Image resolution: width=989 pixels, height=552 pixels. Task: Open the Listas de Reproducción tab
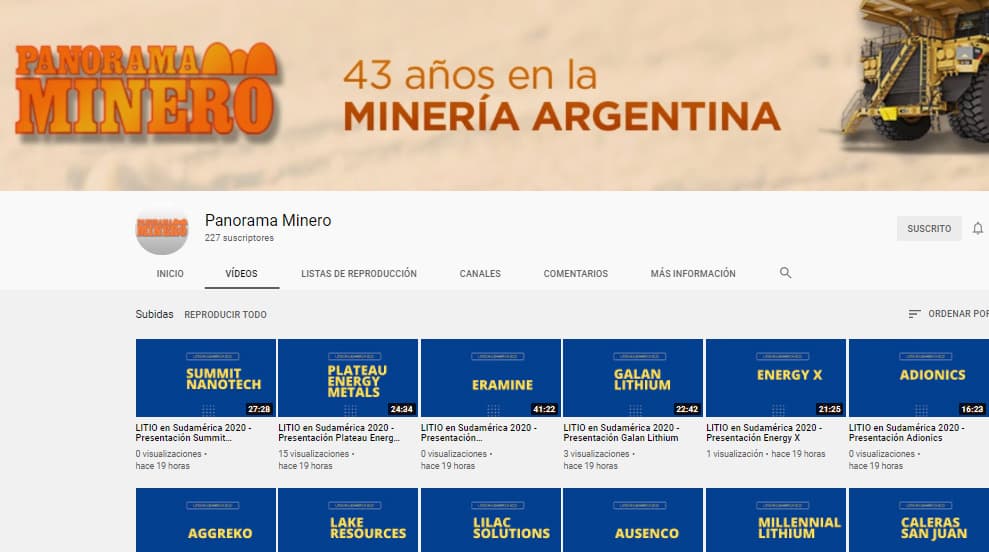tap(359, 273)
